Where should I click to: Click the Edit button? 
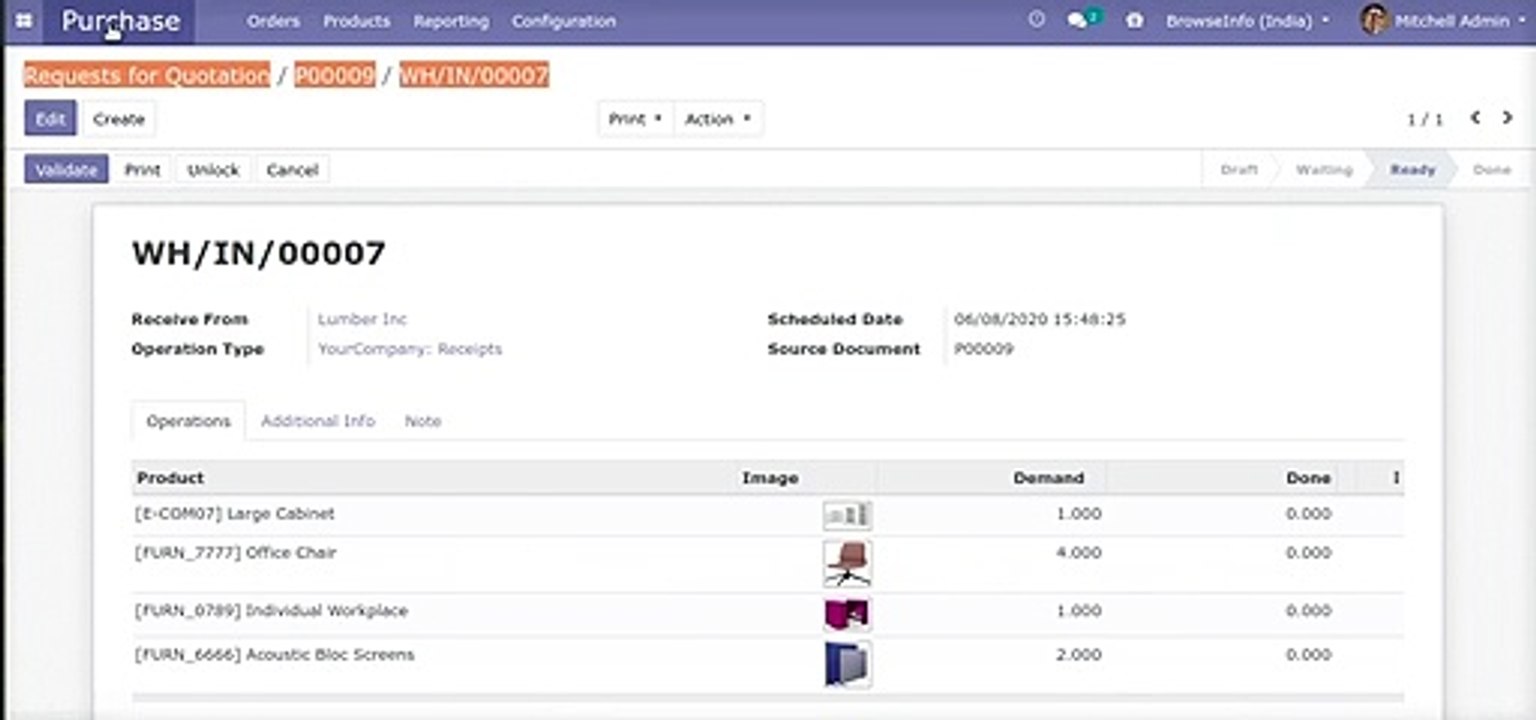click(50, 119)
